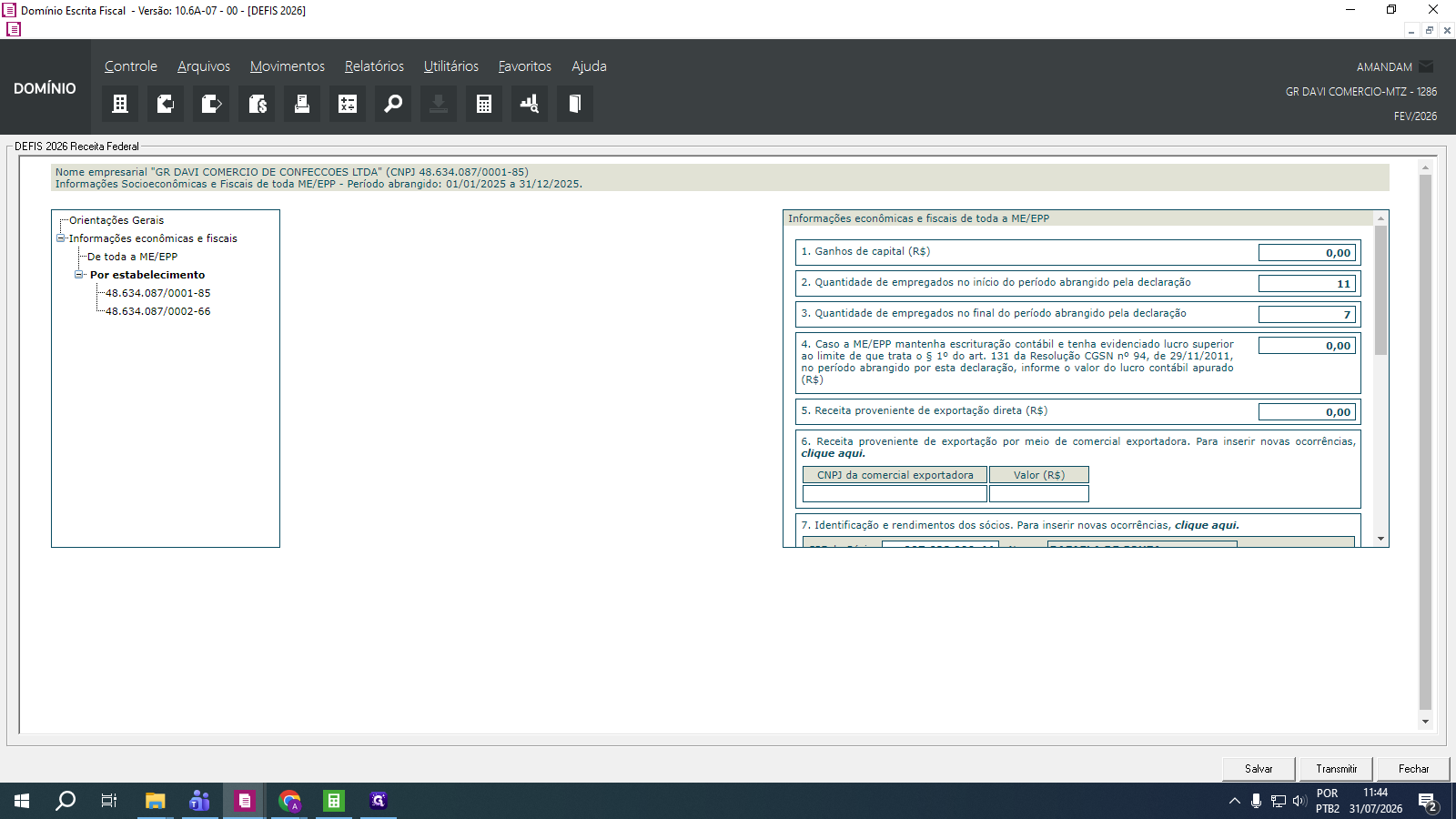Select De toda a ME/EPP tree item

pyautogui.click(x=132, y=257)
